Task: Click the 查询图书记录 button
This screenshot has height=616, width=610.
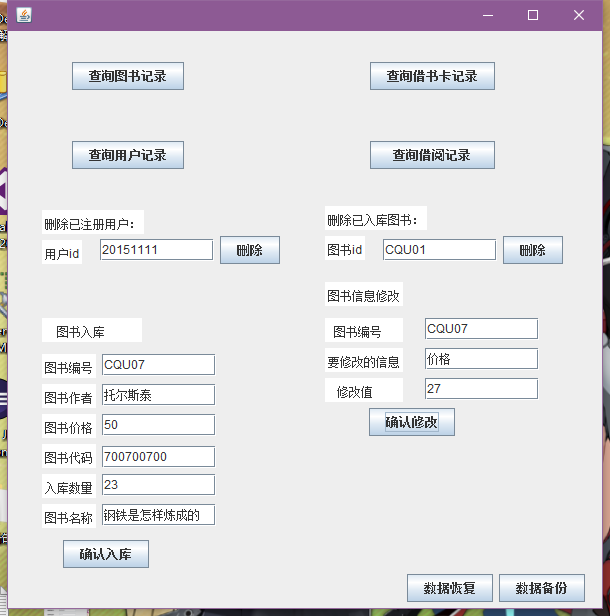Action: (128, 76)
